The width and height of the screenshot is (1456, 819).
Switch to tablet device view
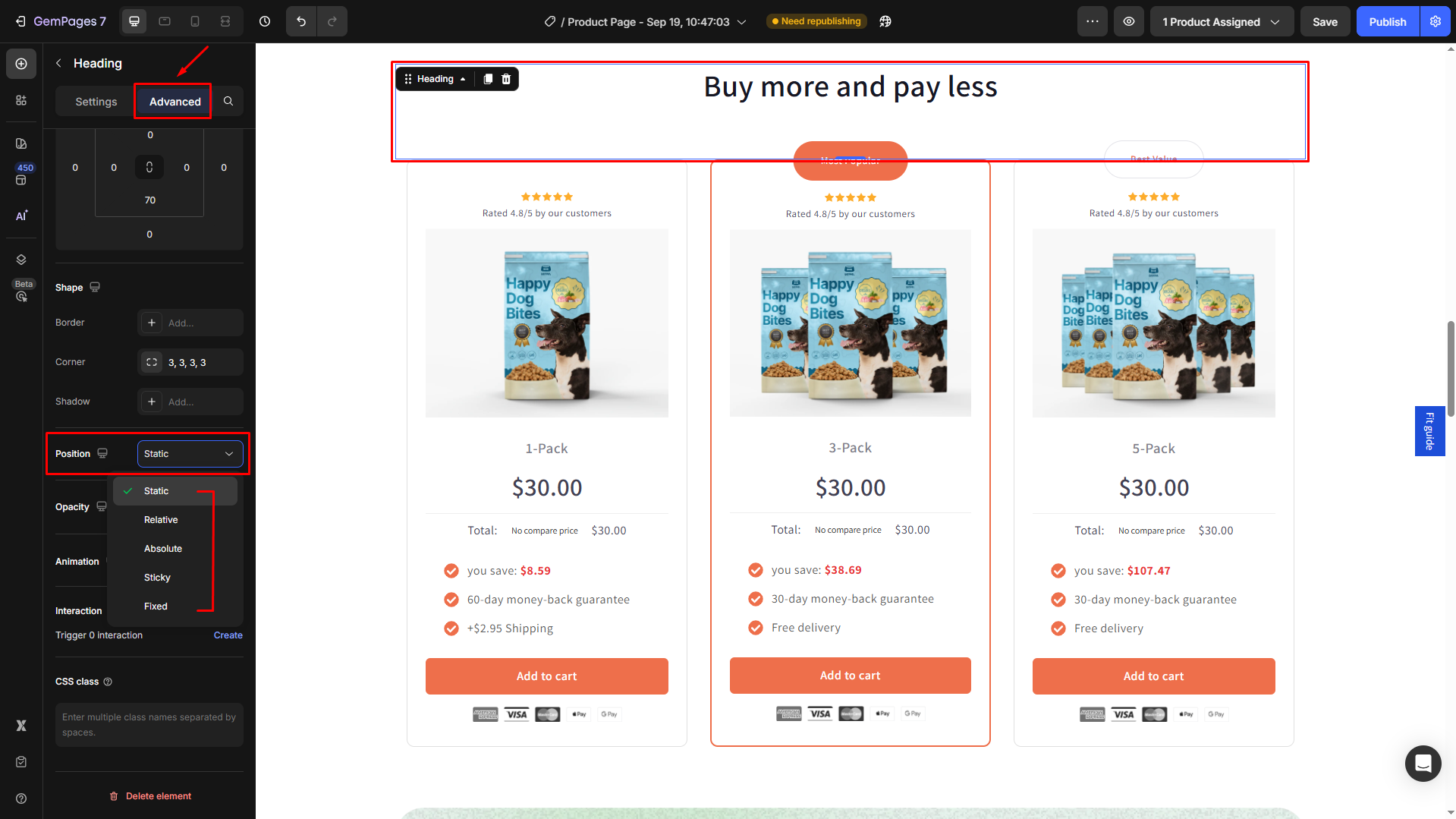pos(165,21)
